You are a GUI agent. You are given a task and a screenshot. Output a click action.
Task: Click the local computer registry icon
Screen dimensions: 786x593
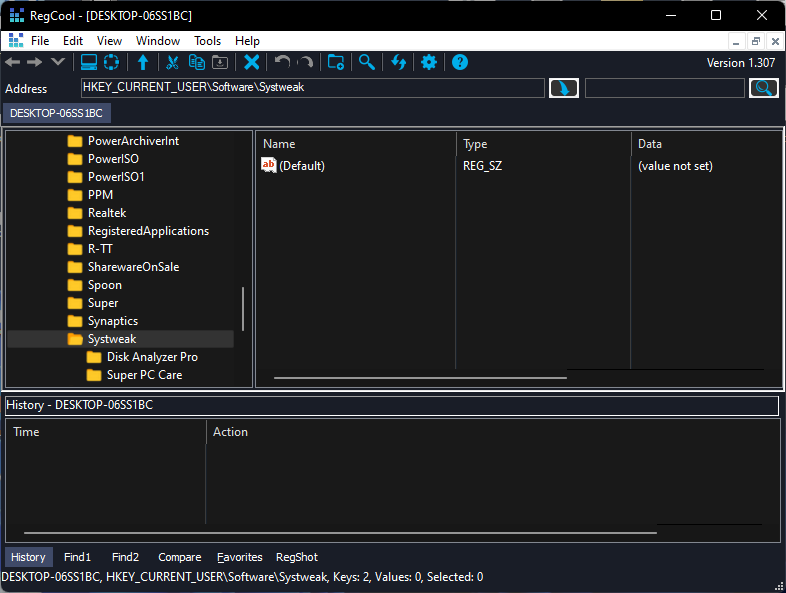(89, 62)
